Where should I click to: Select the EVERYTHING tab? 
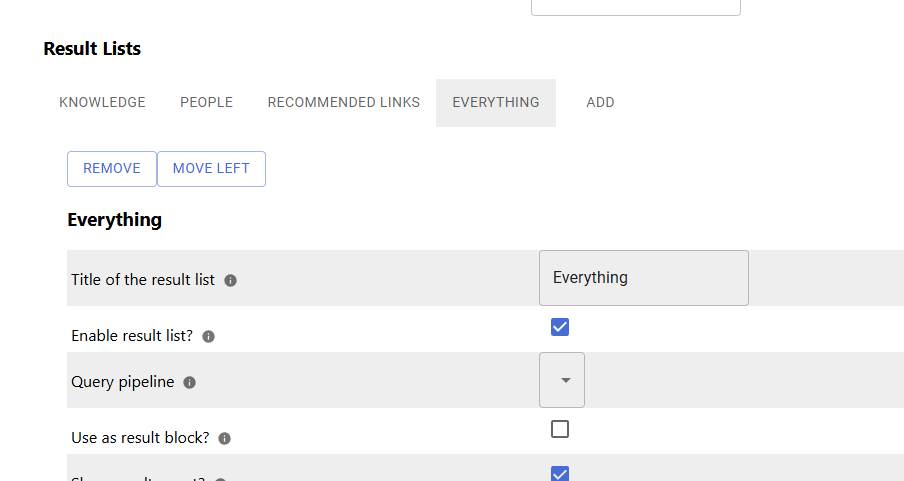pyautogui.click(x=496, y=103)
